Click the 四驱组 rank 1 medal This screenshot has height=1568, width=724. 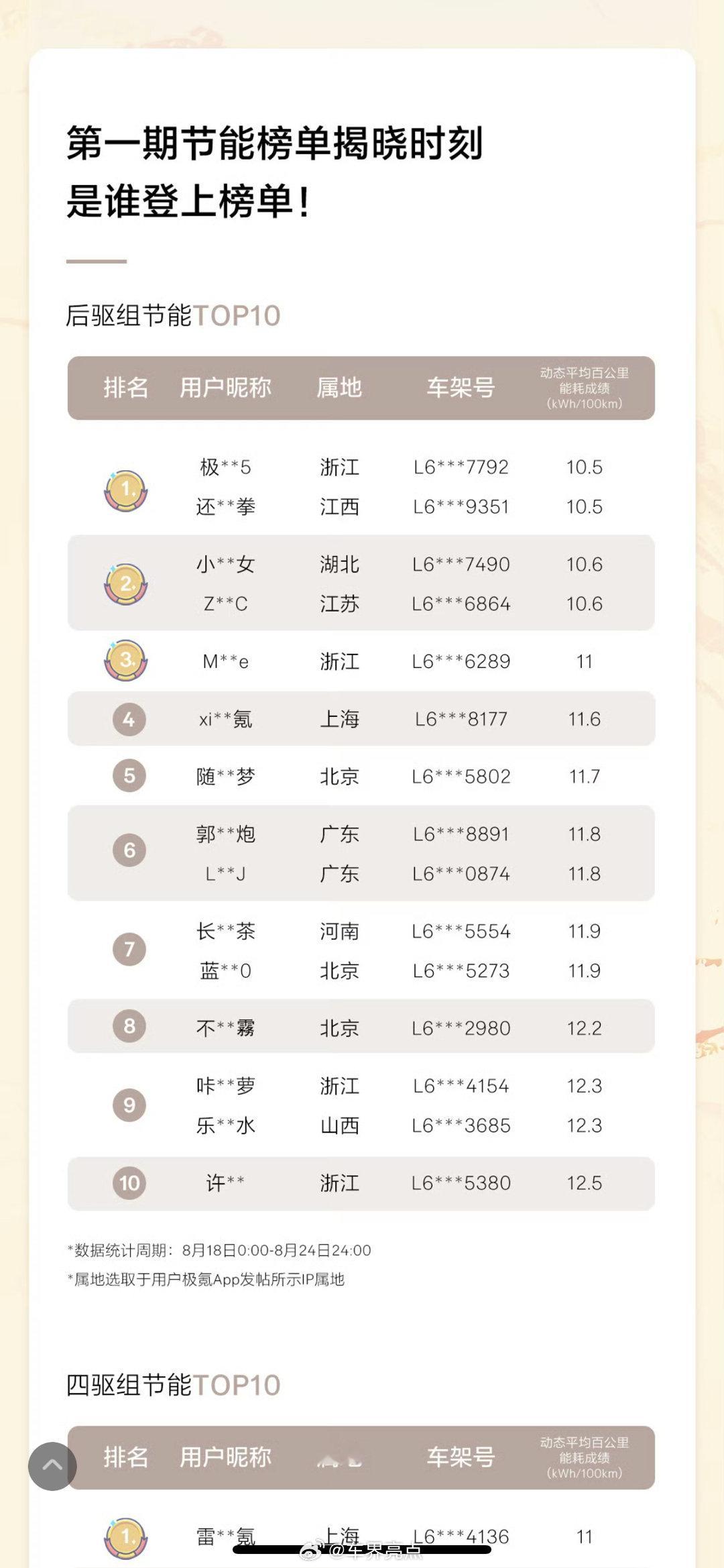[126, 1538]
